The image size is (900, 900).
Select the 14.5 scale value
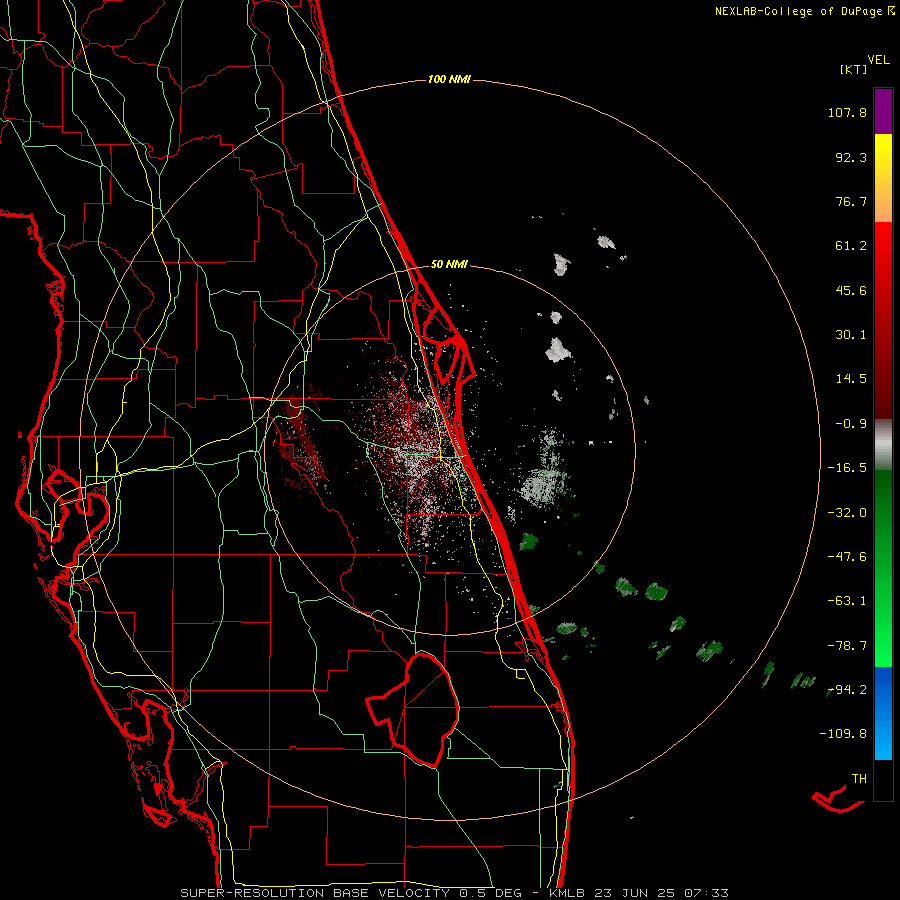[851, 379]
